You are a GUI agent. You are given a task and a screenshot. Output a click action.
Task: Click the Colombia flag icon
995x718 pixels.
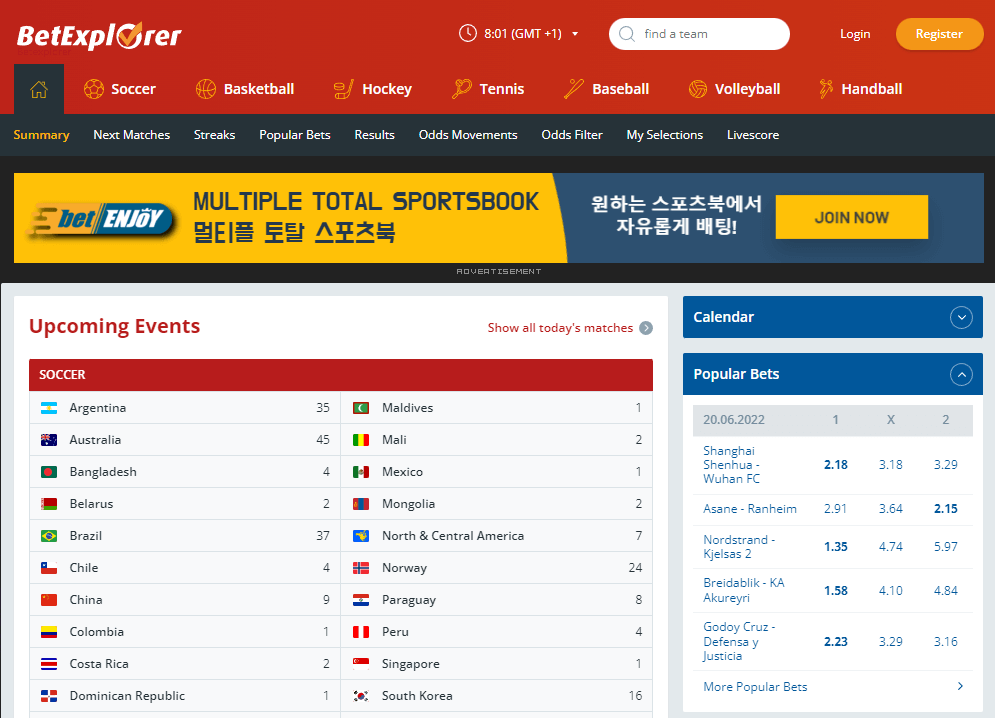(x=49, y=632)
